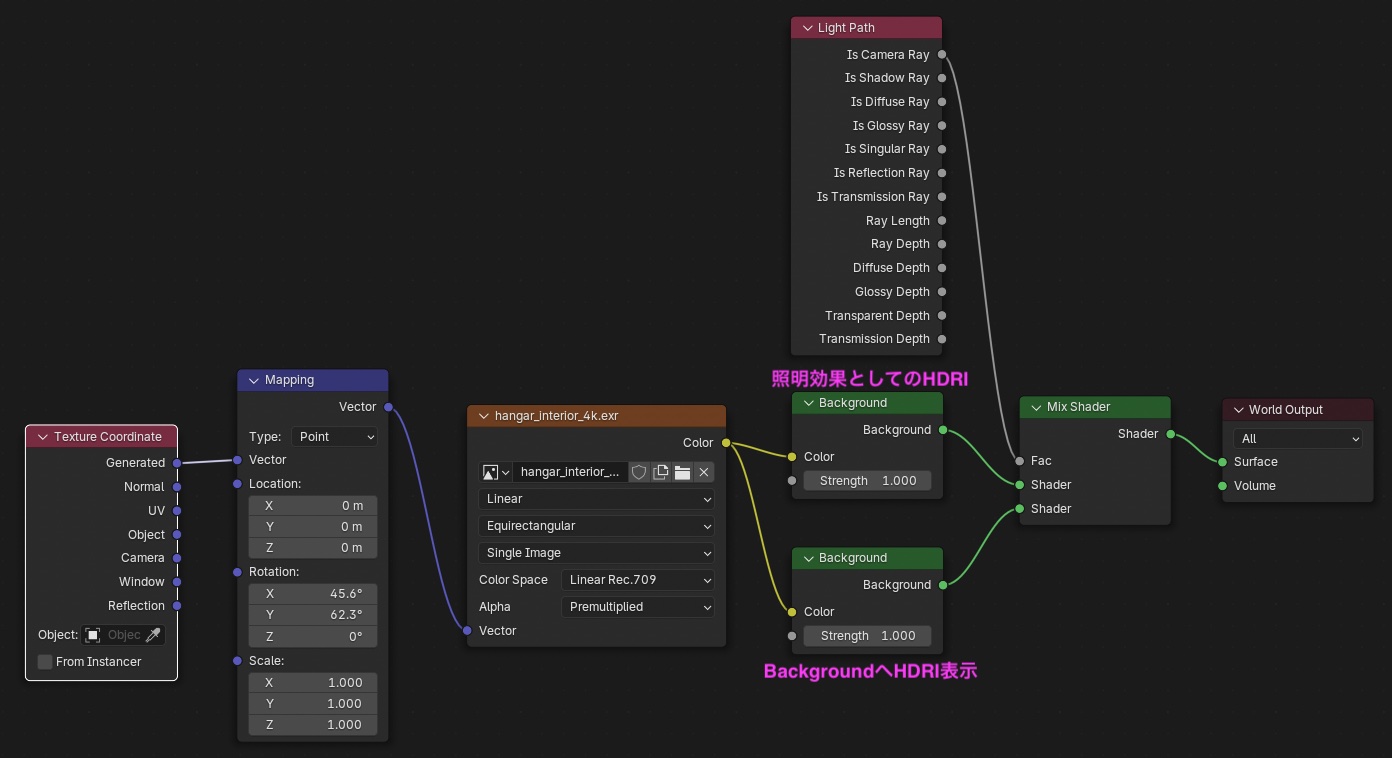
Task: Collapse the Light Path node
Action: coord(804,28)
